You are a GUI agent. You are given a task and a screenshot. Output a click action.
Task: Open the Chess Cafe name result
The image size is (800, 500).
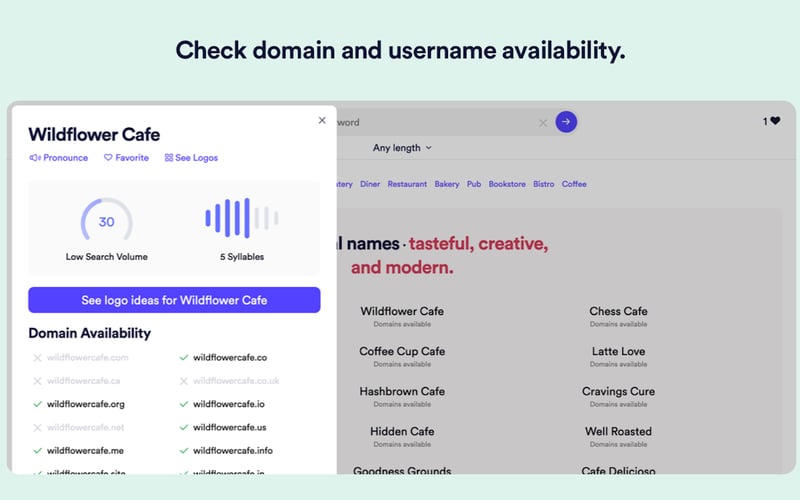coord(618,311)
